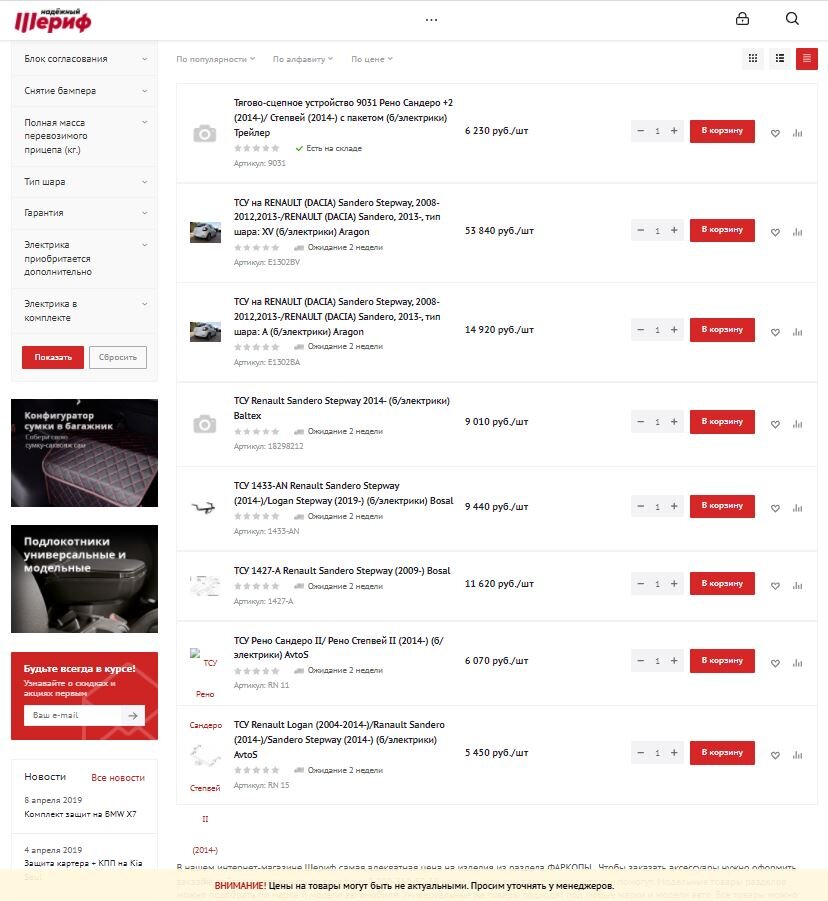Favorite the AvtoS RN 11 towbar
The image size is (828, 901).
point(775,663)
